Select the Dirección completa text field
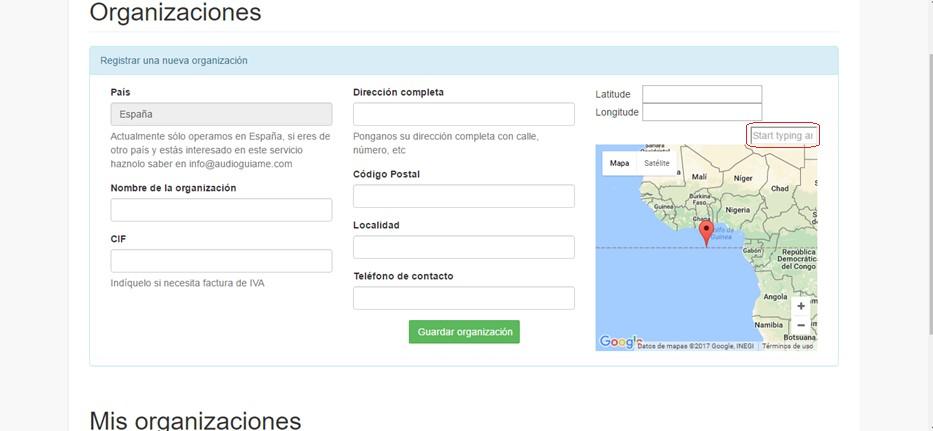 click(x=463, y=114)
